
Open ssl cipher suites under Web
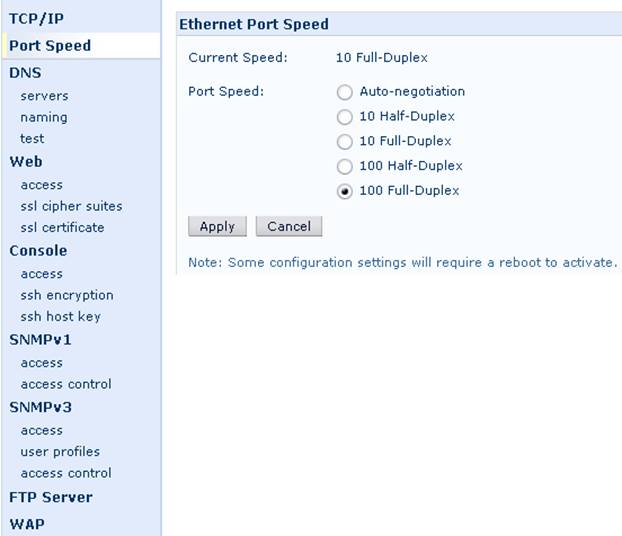(71, 206)
